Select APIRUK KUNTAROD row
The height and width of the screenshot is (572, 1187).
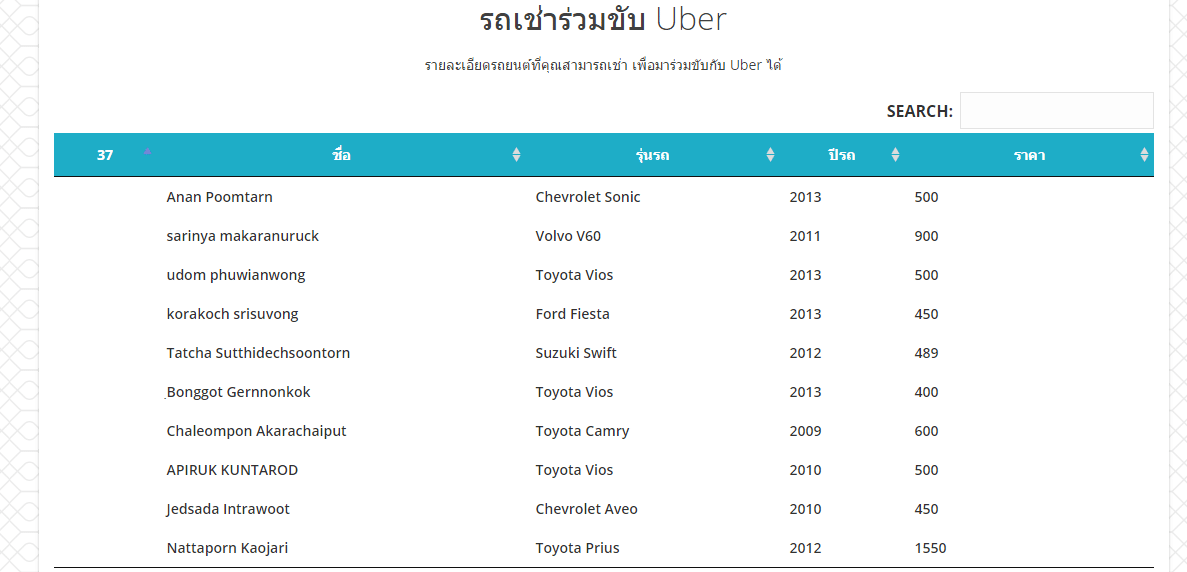pyautogui.click(x=604, y=470)
